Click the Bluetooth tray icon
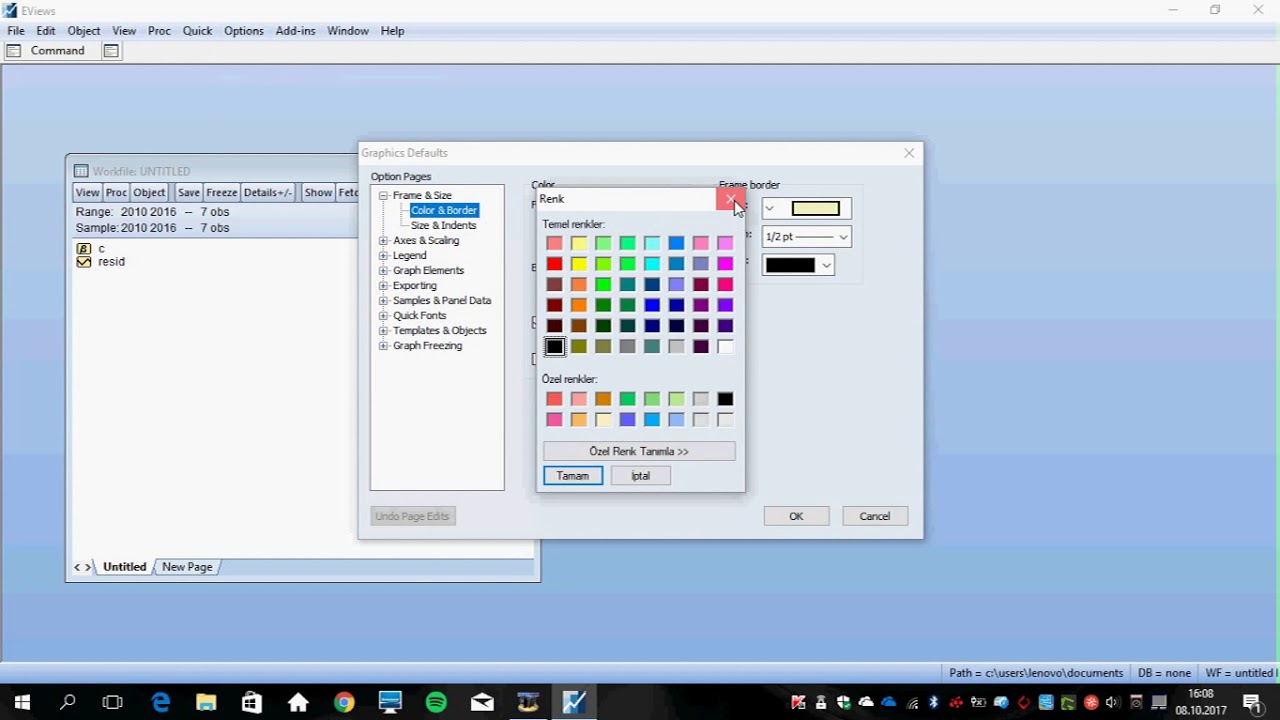This screenshot has width=1280, height=720. coord(934,703)
